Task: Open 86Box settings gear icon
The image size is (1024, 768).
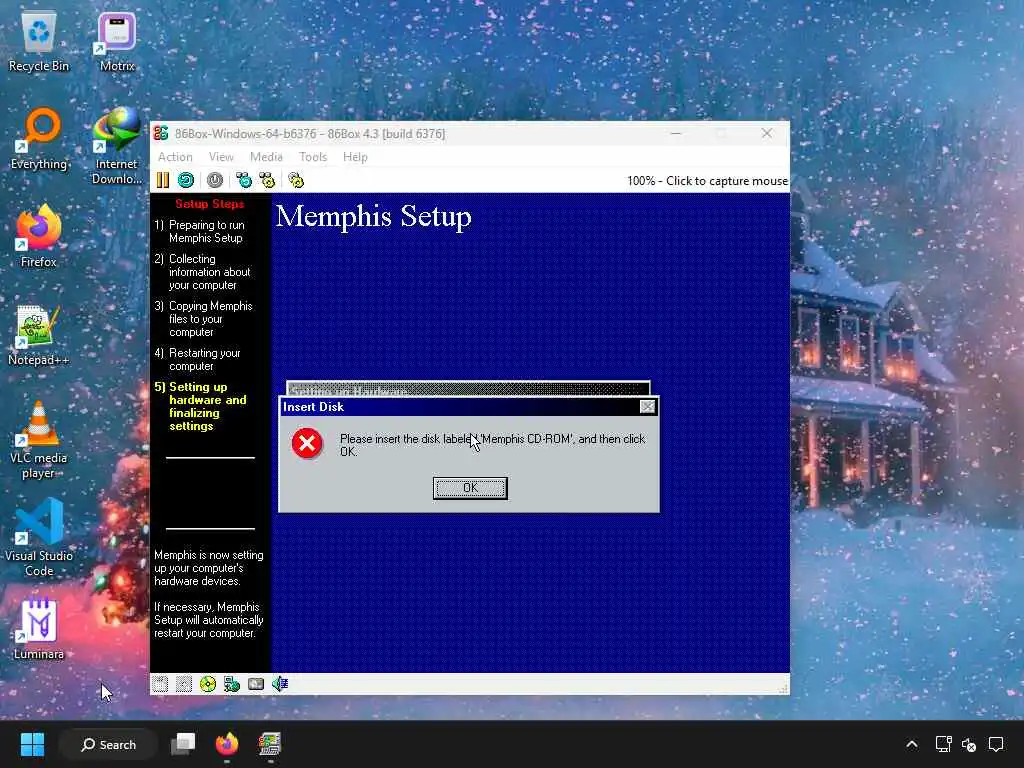Action: [296, 180]
